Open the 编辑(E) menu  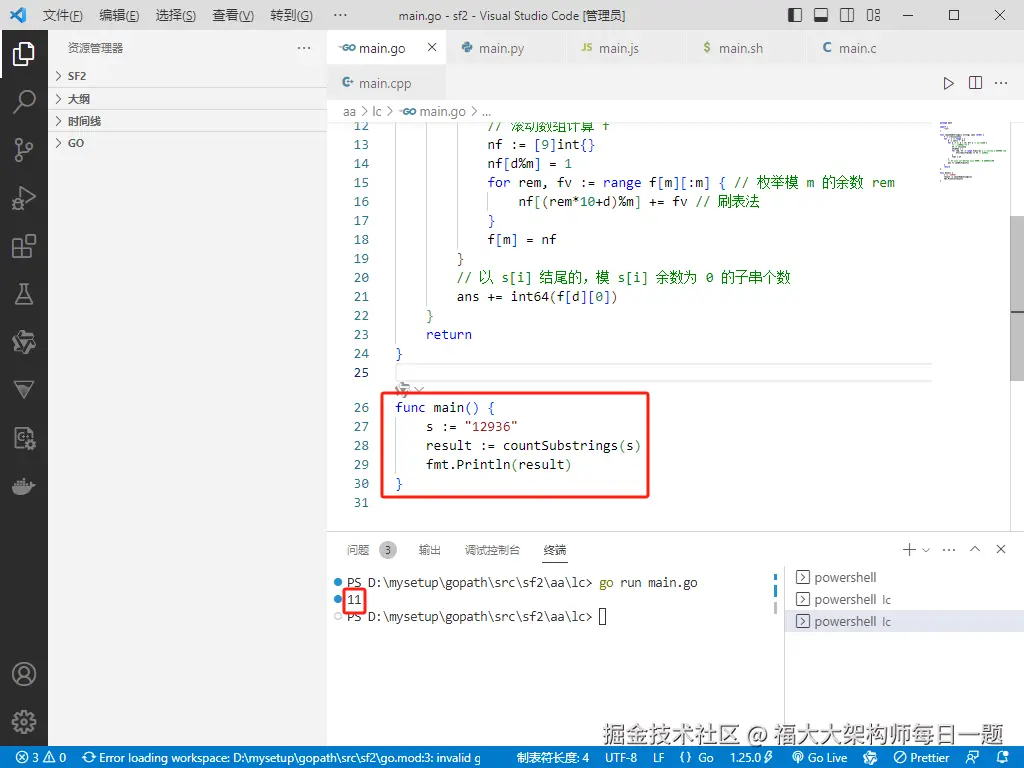(119, 15)
